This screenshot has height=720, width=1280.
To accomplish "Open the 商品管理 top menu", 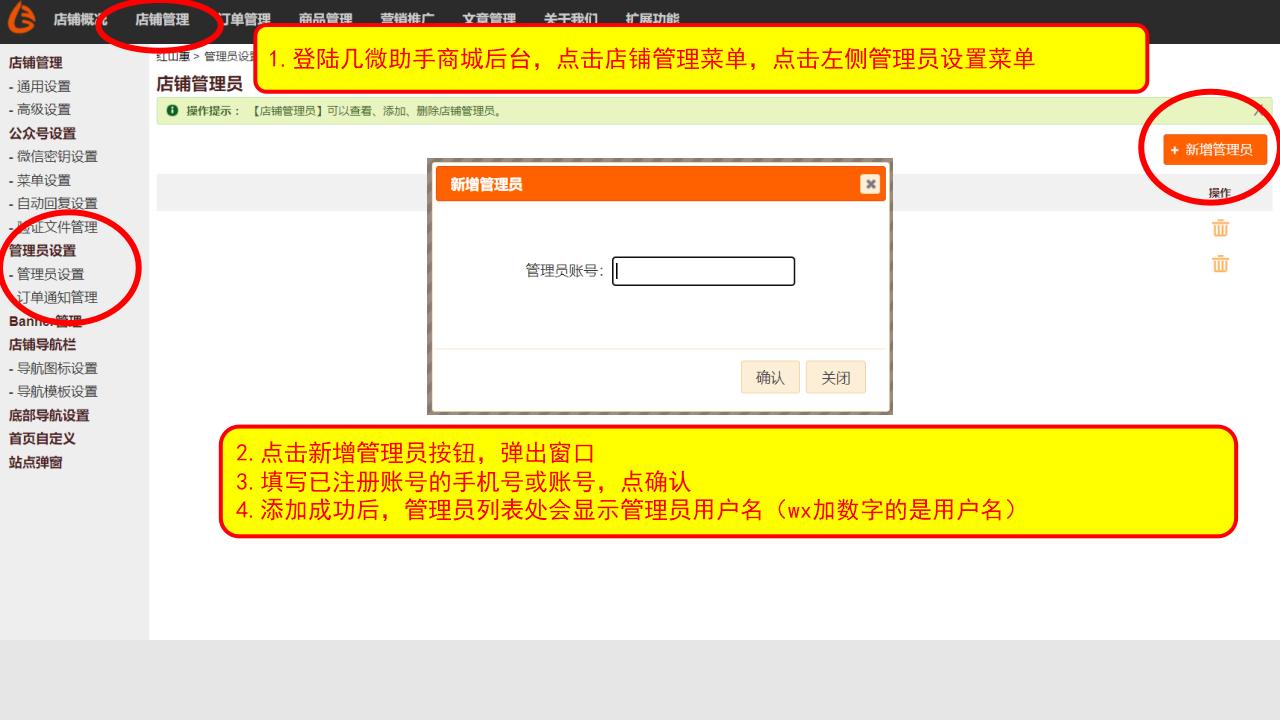I will [x=325, y=19].
